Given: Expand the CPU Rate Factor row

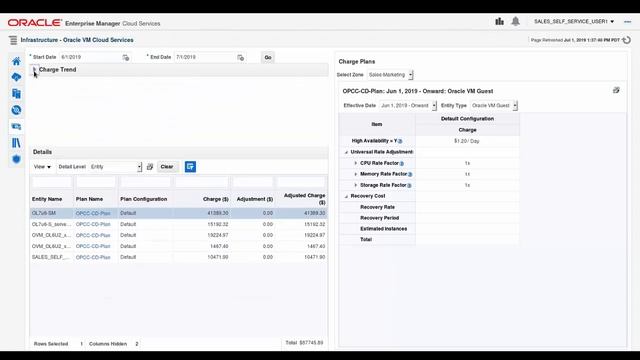Looking at the screenshot, I should [356, 163].
